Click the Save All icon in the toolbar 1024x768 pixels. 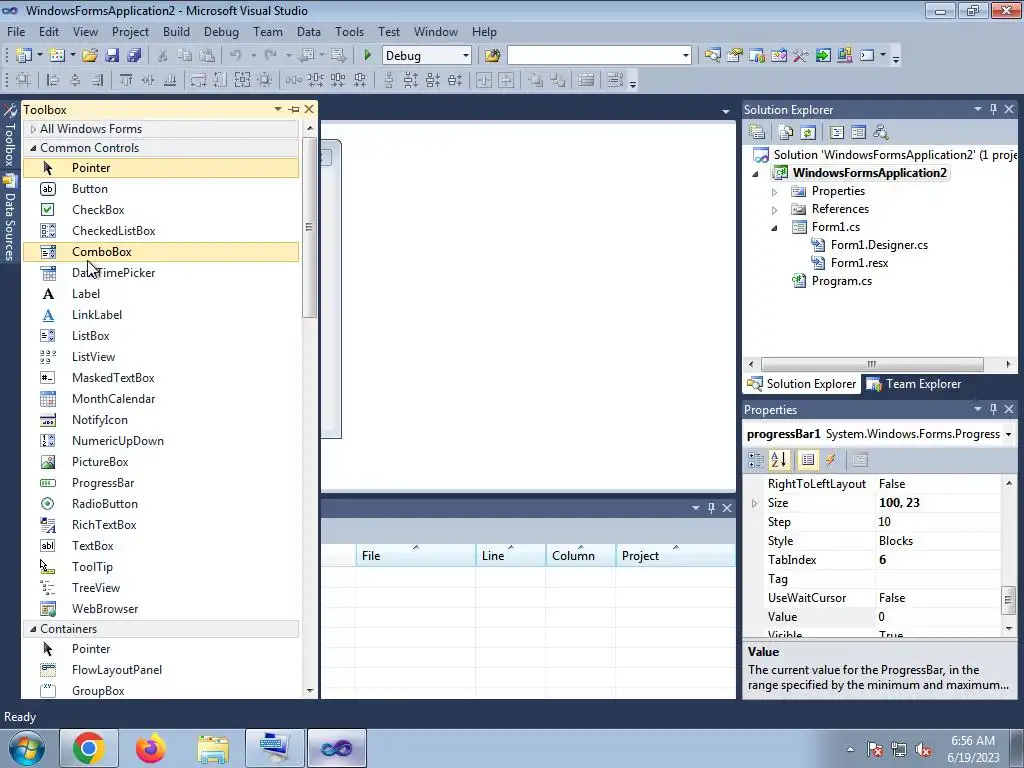pos(134,56)
